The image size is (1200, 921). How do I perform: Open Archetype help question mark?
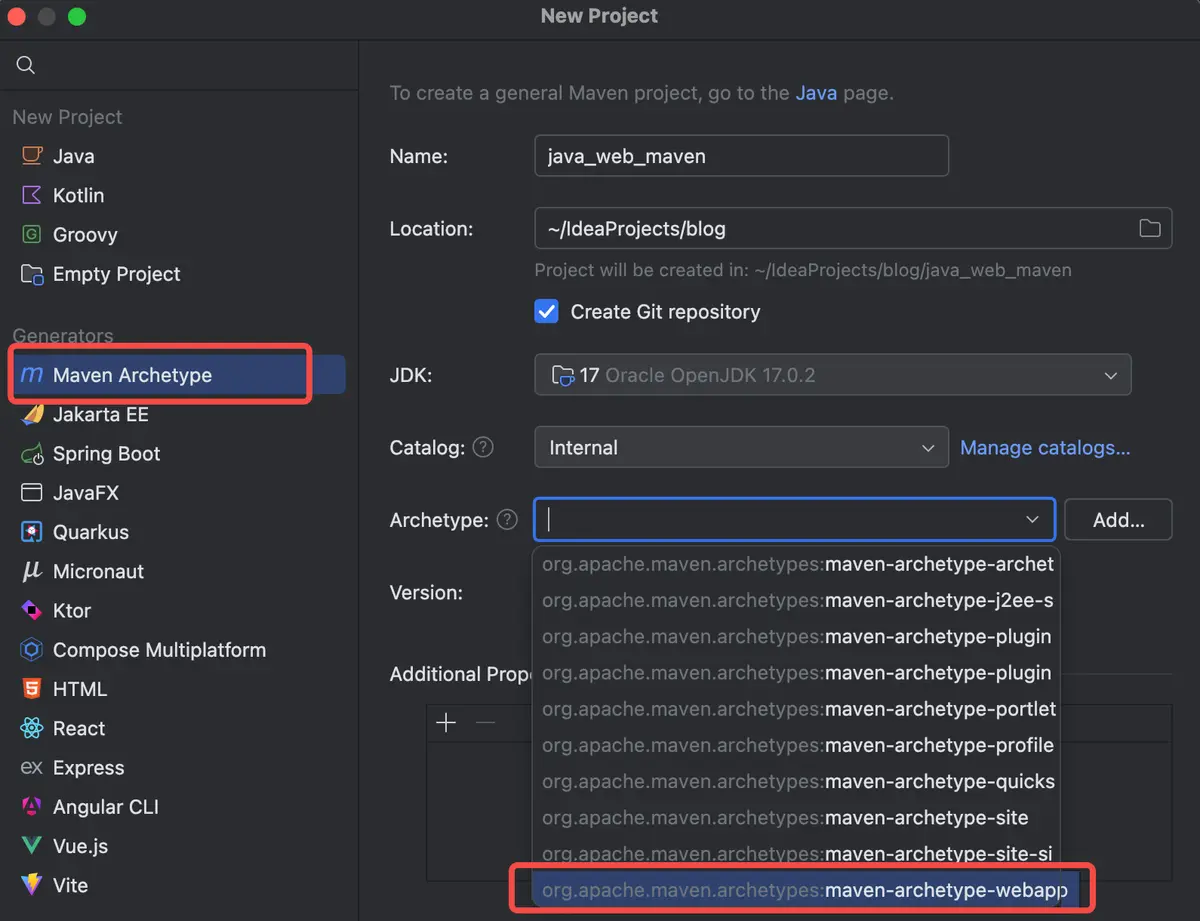tap(508, 520)
